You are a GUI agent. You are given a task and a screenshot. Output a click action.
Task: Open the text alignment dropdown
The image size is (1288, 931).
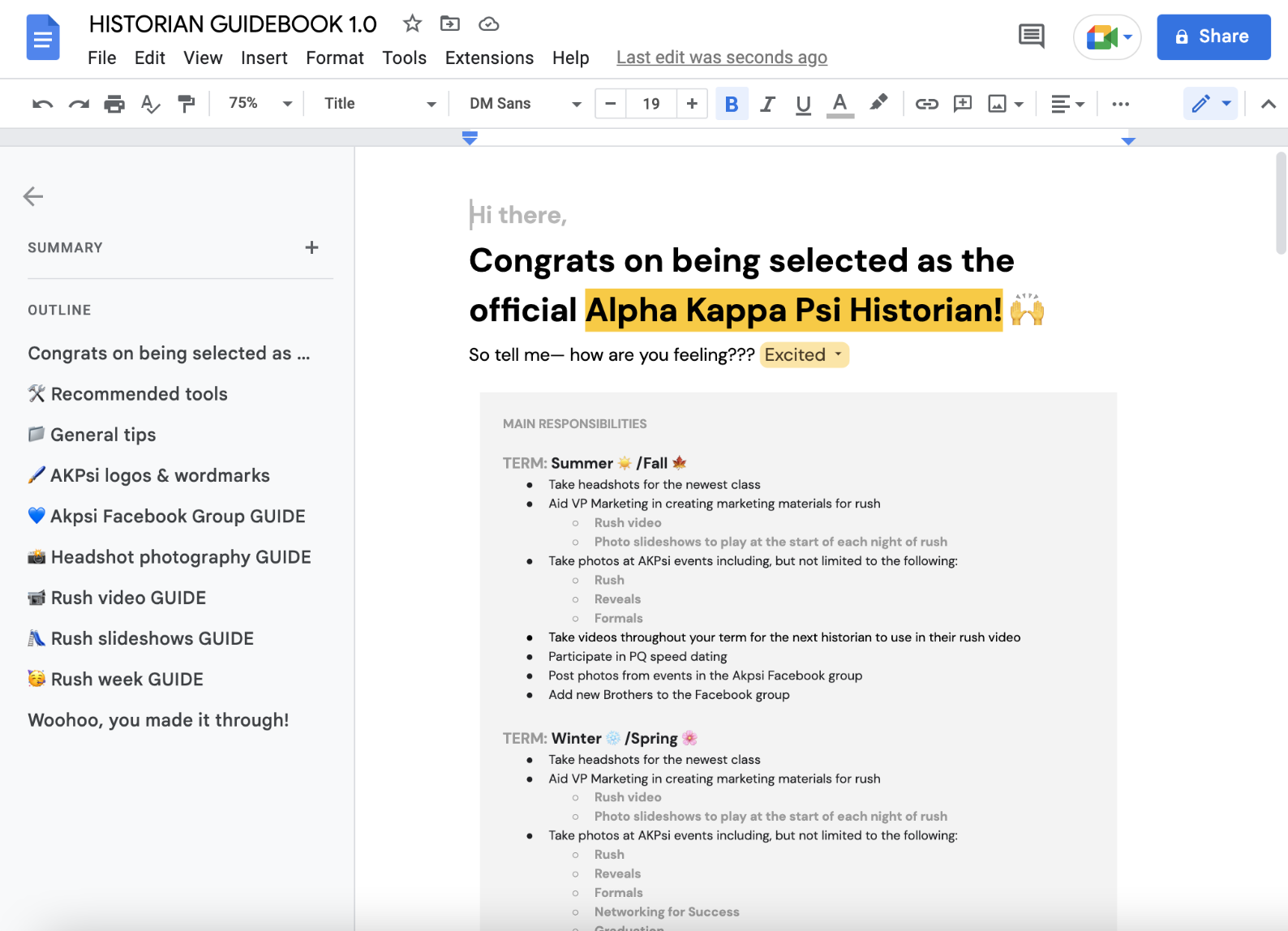1067,104
